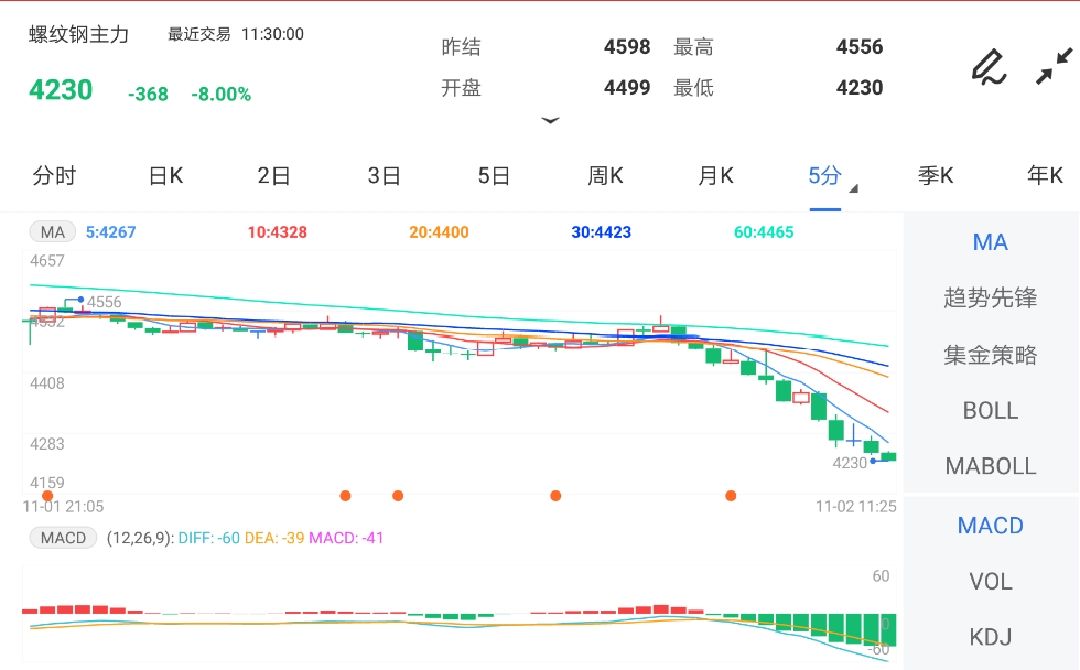This screenshot has width=1080, height=670.
Task: Switch to the 日K tab
Action: (x=166, y=176)
